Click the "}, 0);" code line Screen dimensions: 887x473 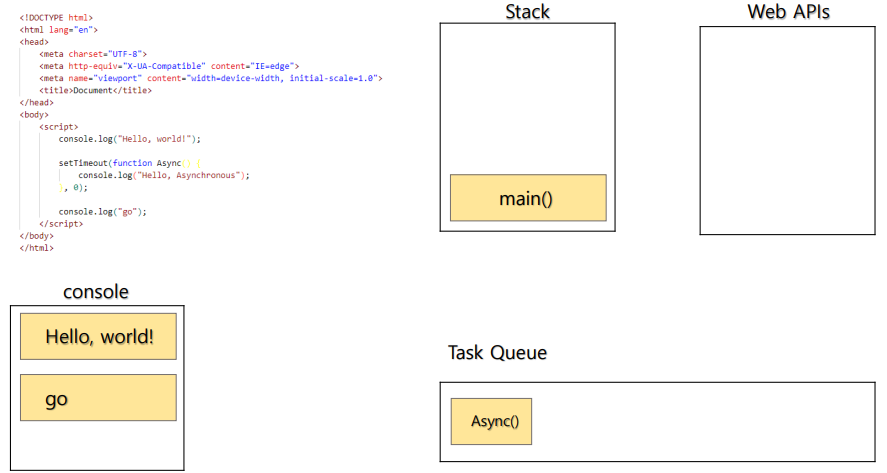(x=73, y=187)
